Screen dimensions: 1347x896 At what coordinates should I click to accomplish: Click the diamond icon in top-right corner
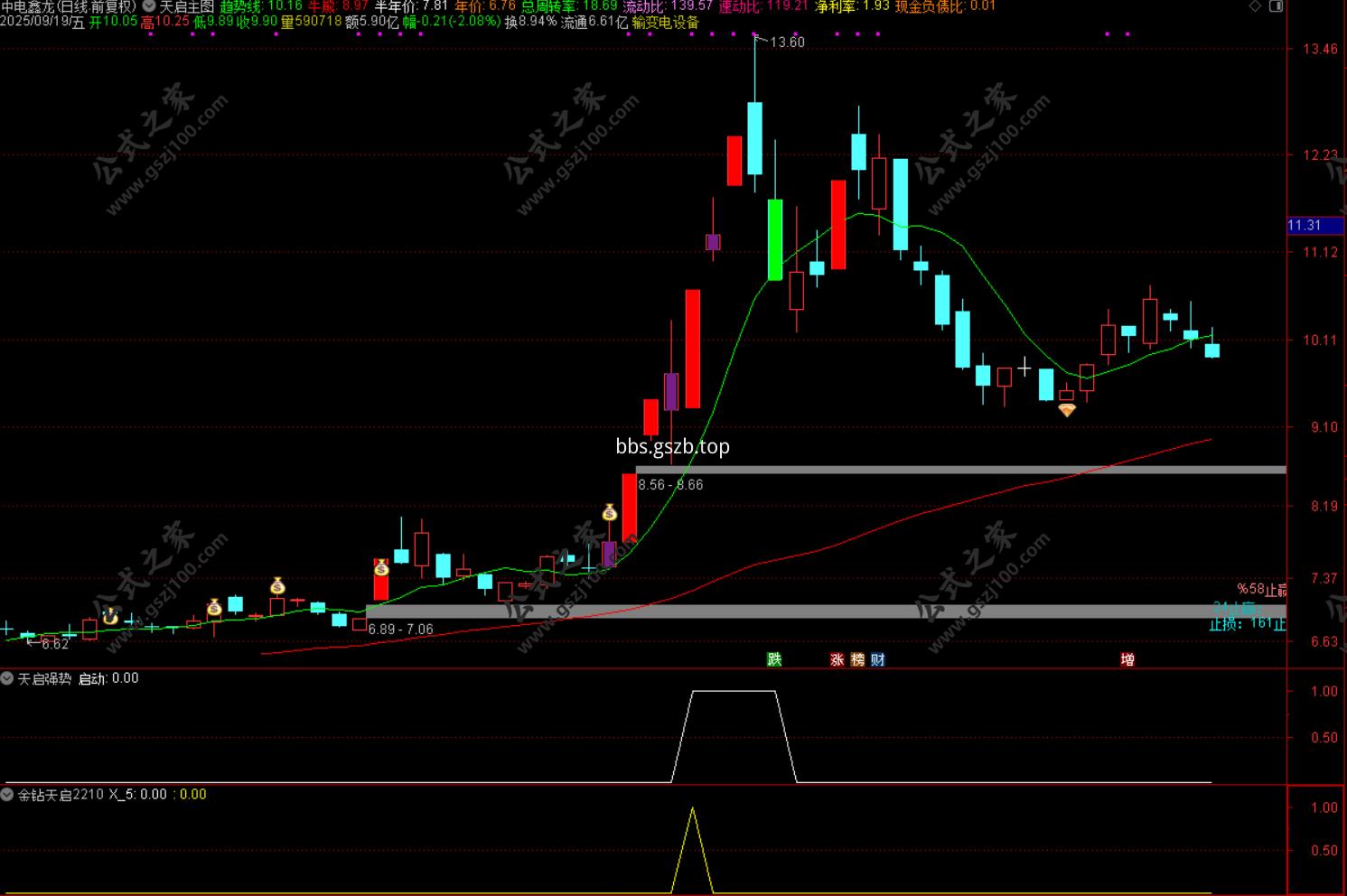coord(1255,6)
